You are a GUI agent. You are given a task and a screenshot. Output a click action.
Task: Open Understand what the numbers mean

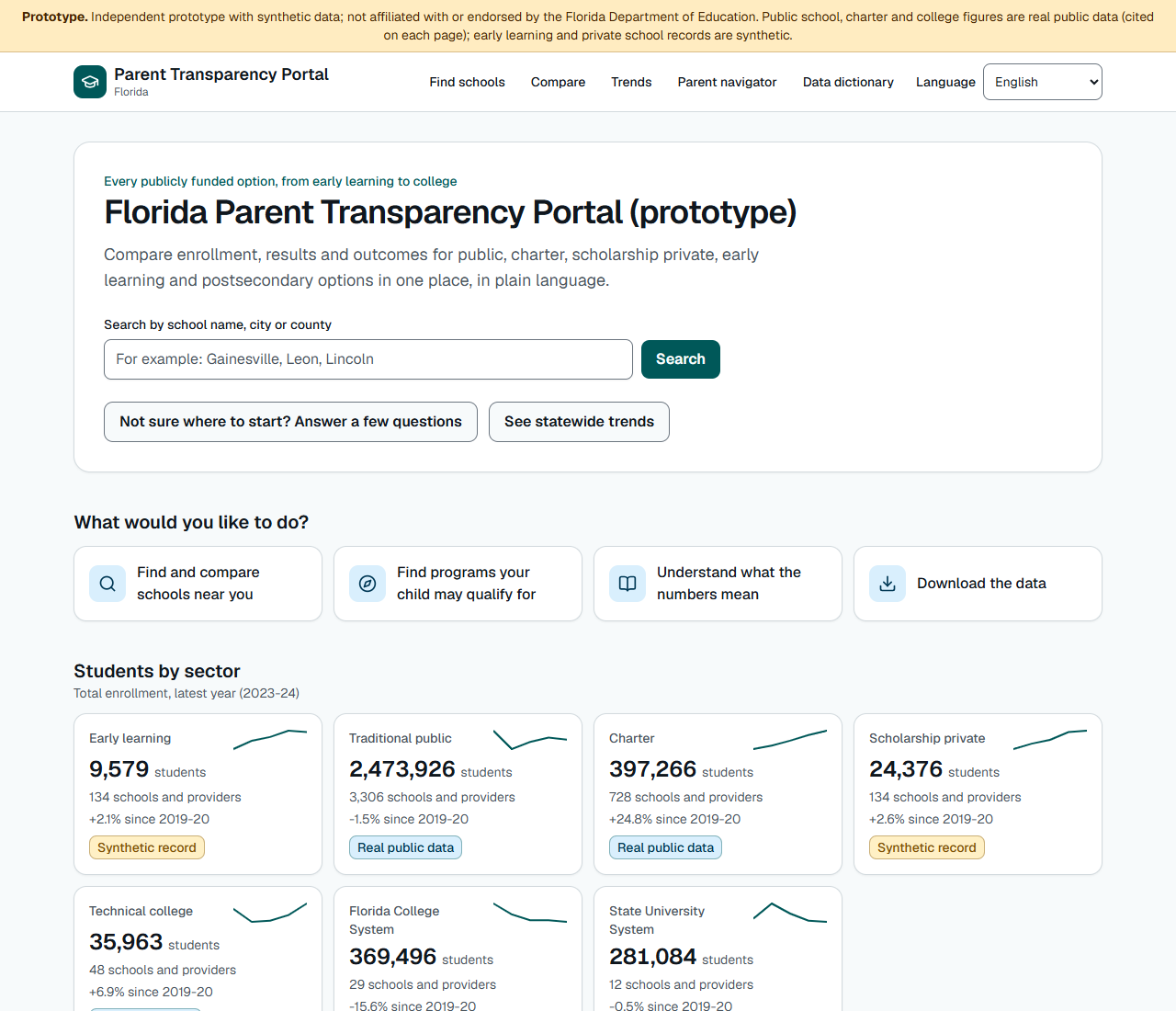718,584
